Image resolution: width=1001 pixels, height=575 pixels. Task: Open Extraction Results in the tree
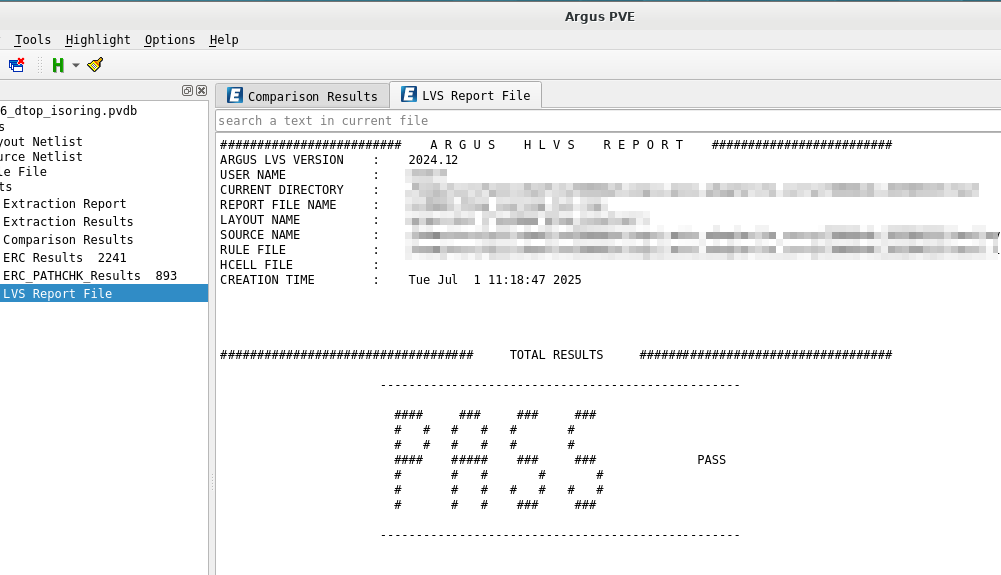click(68, 221)
